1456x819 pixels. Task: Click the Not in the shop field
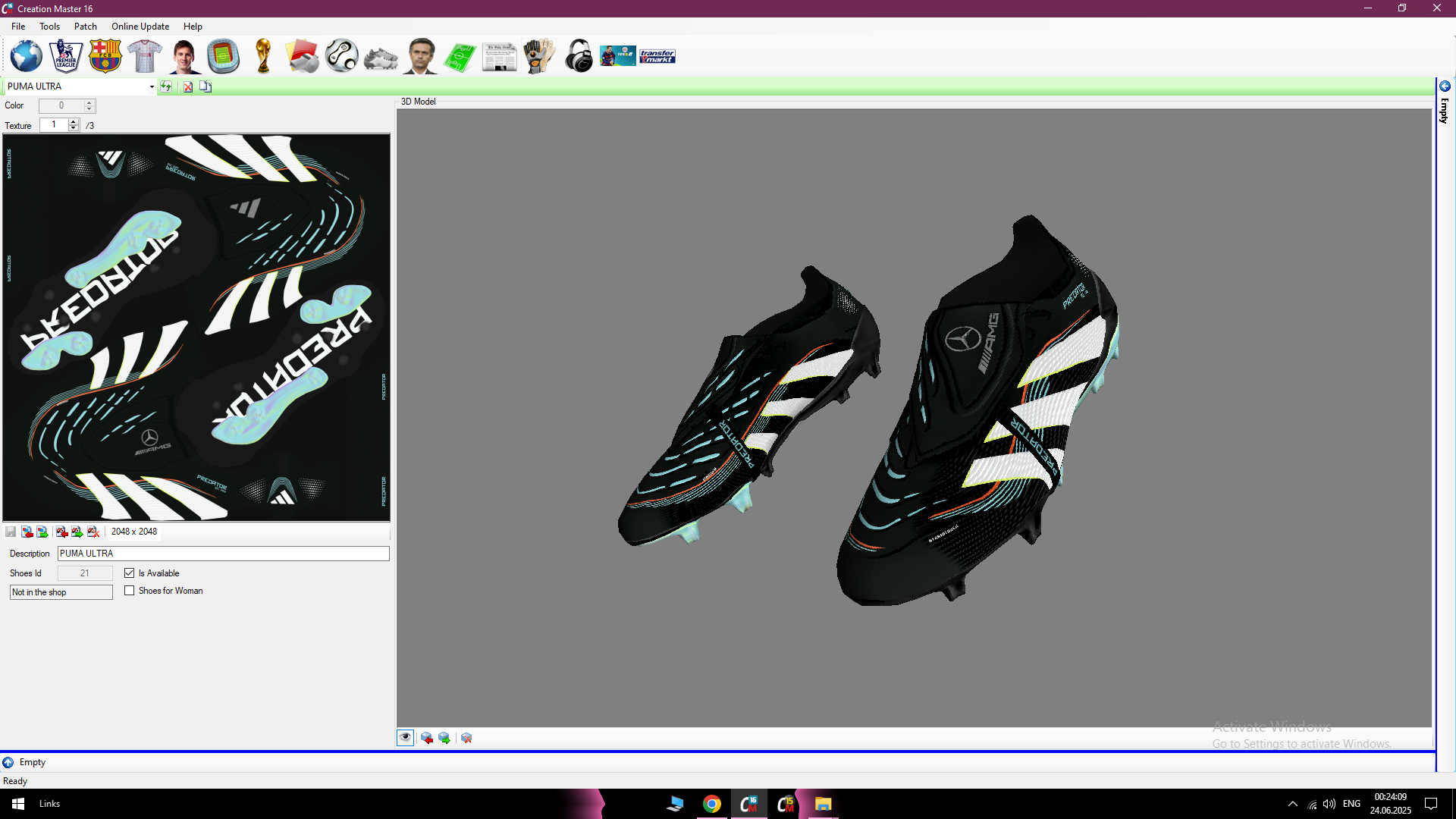click(61, 592)
